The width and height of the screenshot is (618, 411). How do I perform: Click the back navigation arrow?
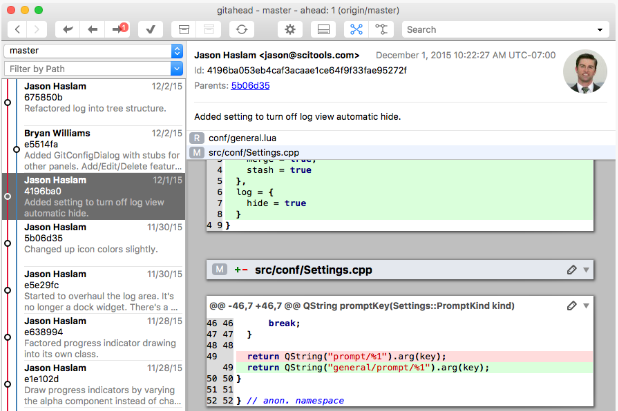[19, 29]
